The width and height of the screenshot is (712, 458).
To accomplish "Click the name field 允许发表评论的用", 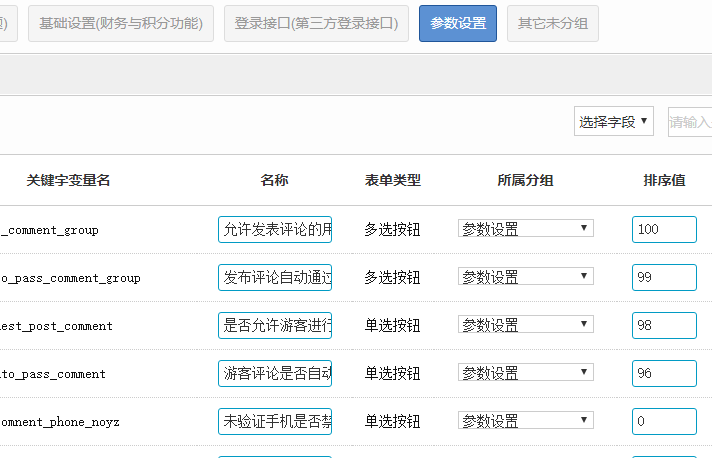I will (x=275, y=229).
